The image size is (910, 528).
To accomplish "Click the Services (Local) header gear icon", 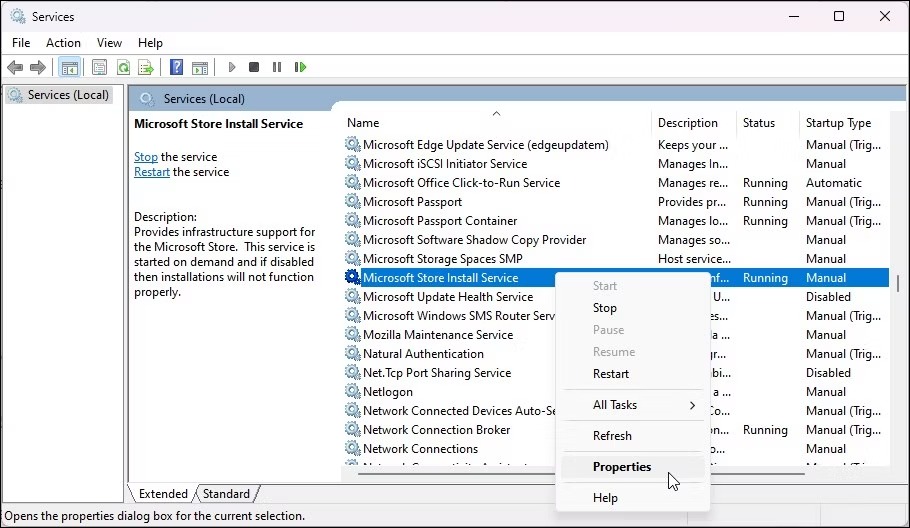I will point(147,99).
